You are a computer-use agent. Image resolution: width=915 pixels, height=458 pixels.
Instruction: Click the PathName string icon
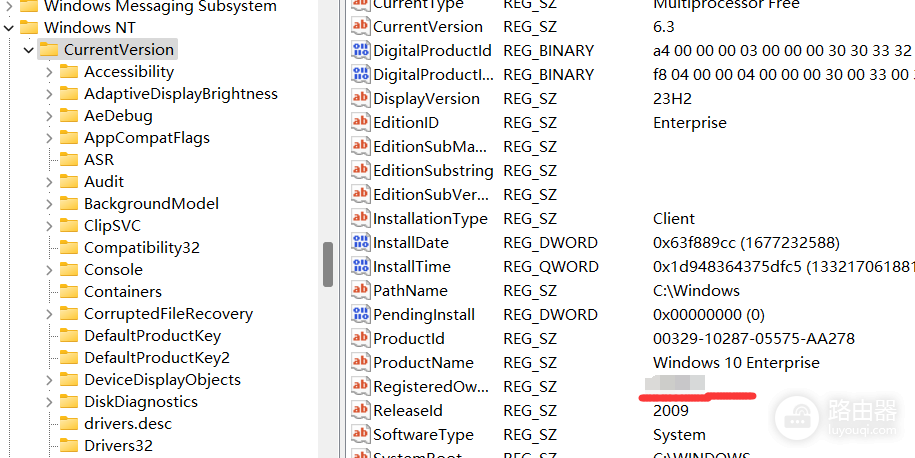pos(360,290)
